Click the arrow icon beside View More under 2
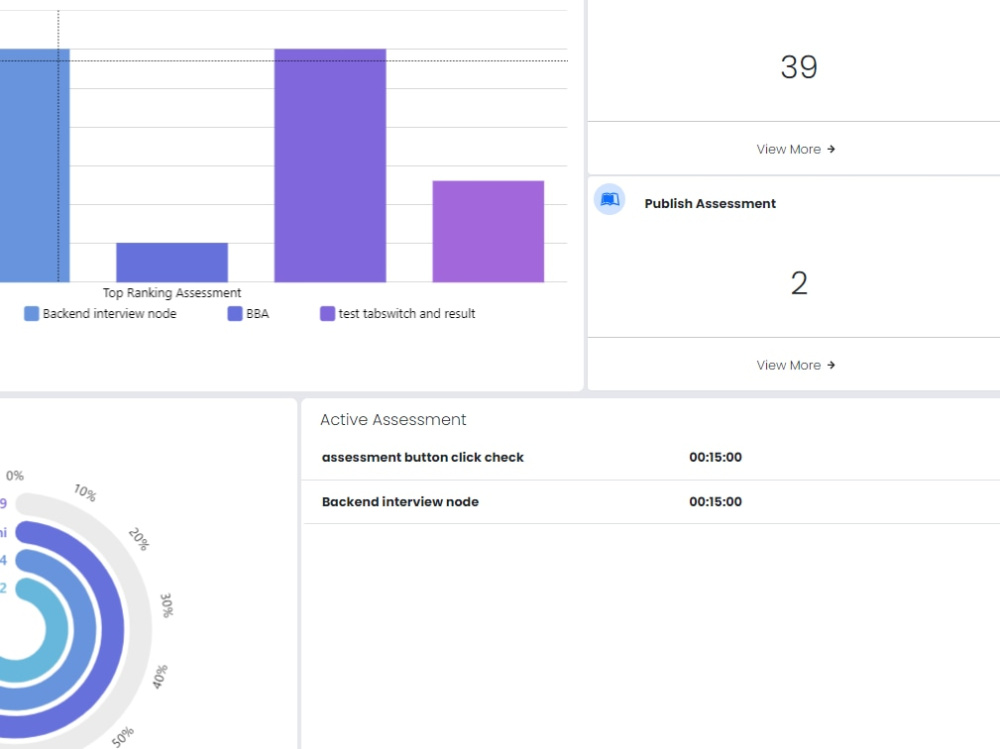 click(x=831, y=366)
